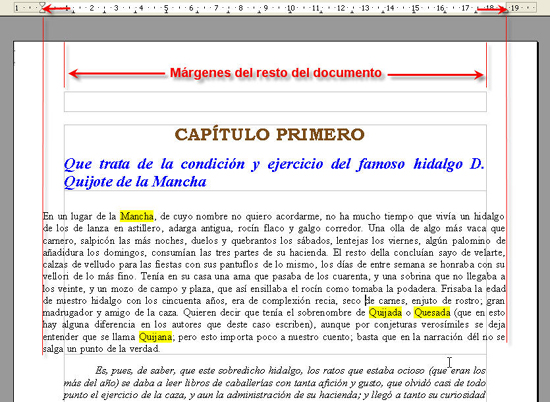Click the ruler at number 8

tap(241, 7)
